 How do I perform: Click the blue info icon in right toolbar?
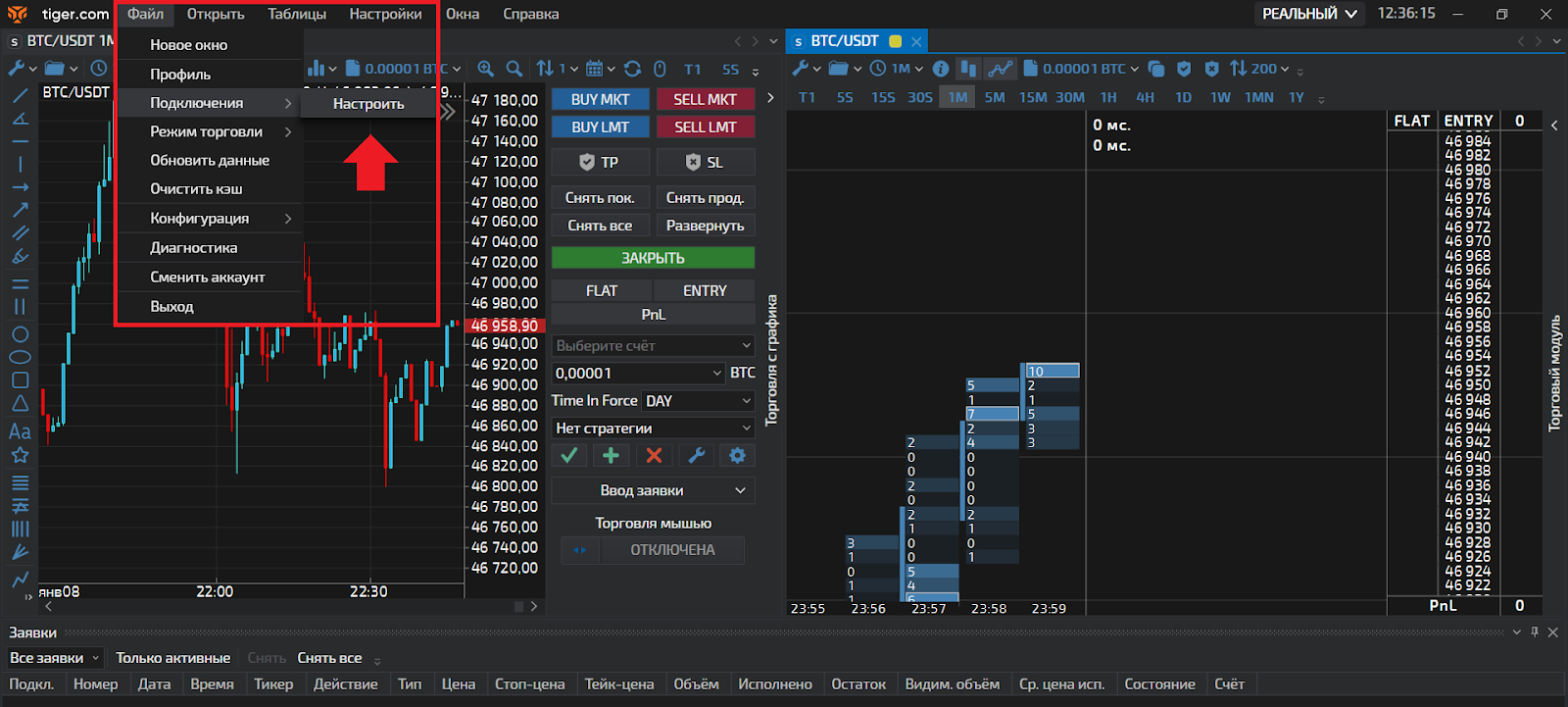941,69
